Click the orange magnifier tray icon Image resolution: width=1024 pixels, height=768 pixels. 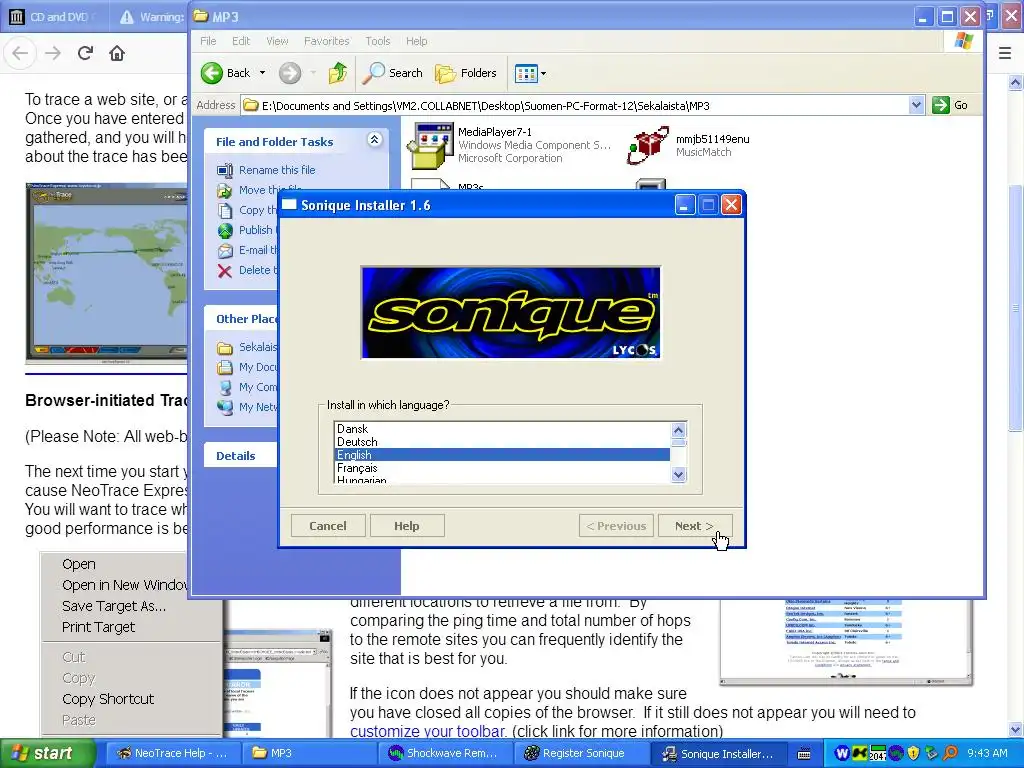point(950,754)
